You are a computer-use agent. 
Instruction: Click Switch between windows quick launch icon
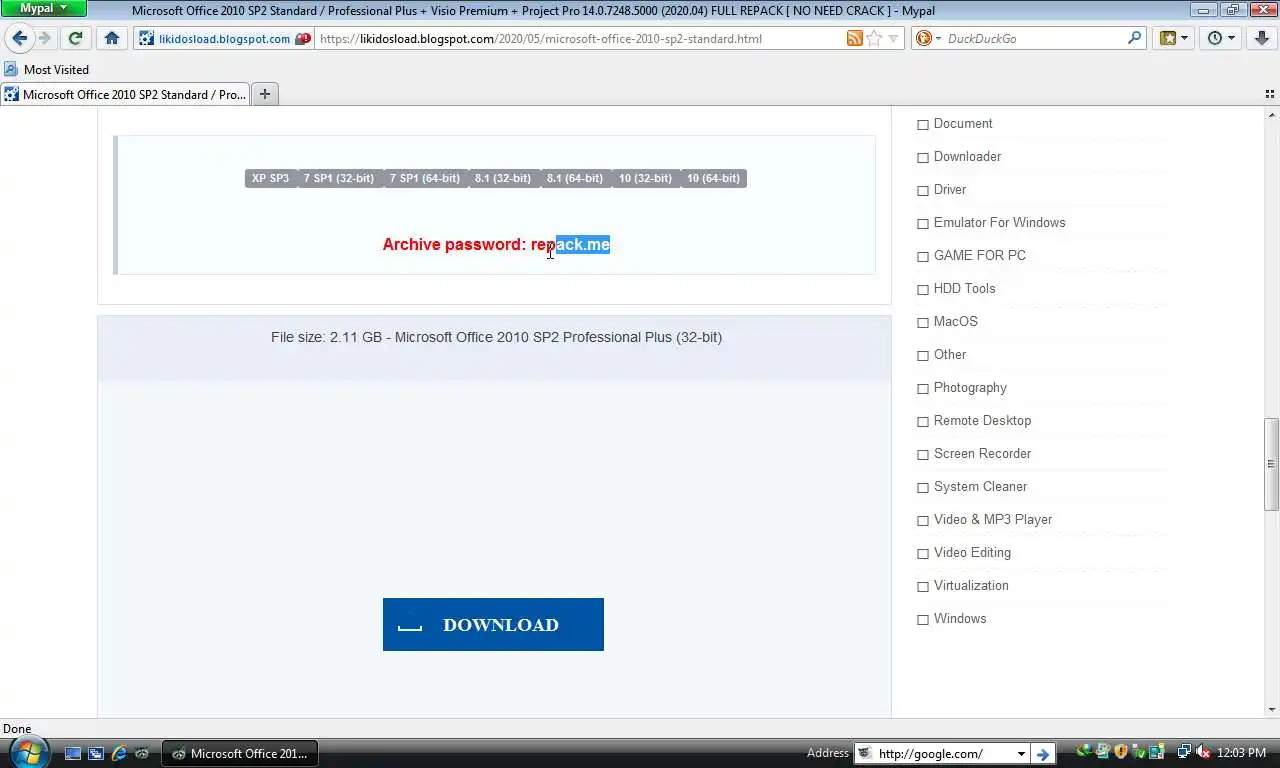click(96, 753)
